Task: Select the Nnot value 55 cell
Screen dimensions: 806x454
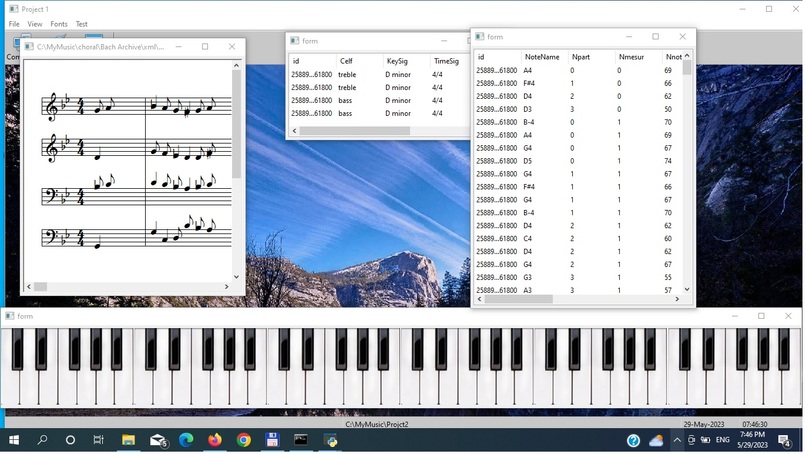Action: coord(668,277)
